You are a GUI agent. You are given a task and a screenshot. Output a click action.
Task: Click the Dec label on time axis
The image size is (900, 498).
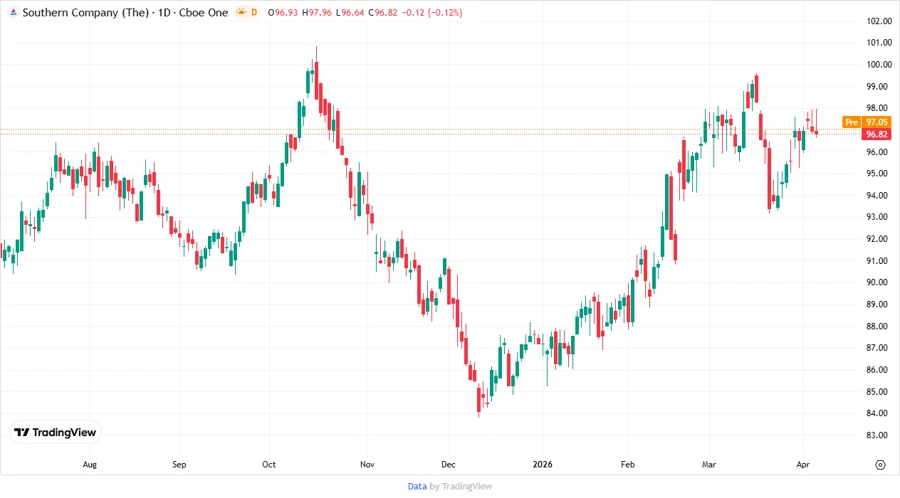coord(448,464)
